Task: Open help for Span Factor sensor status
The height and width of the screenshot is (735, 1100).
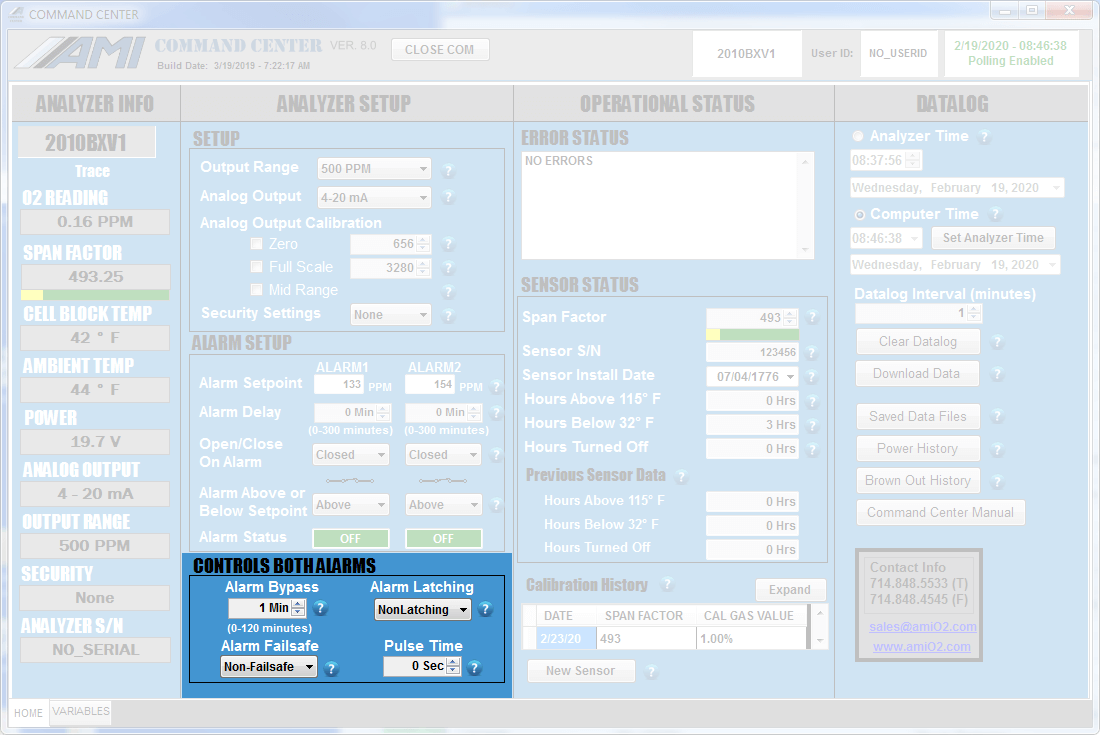Action: [x=812, y=317]
